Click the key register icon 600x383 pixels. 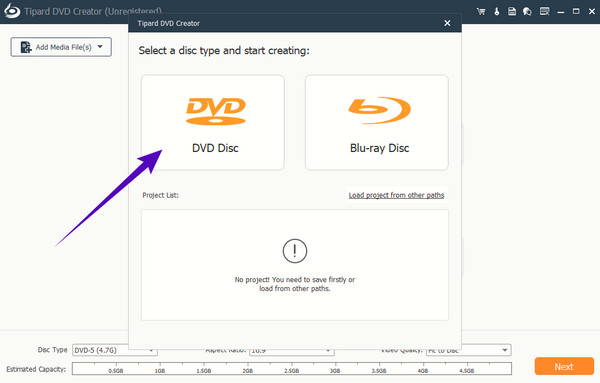497,11
